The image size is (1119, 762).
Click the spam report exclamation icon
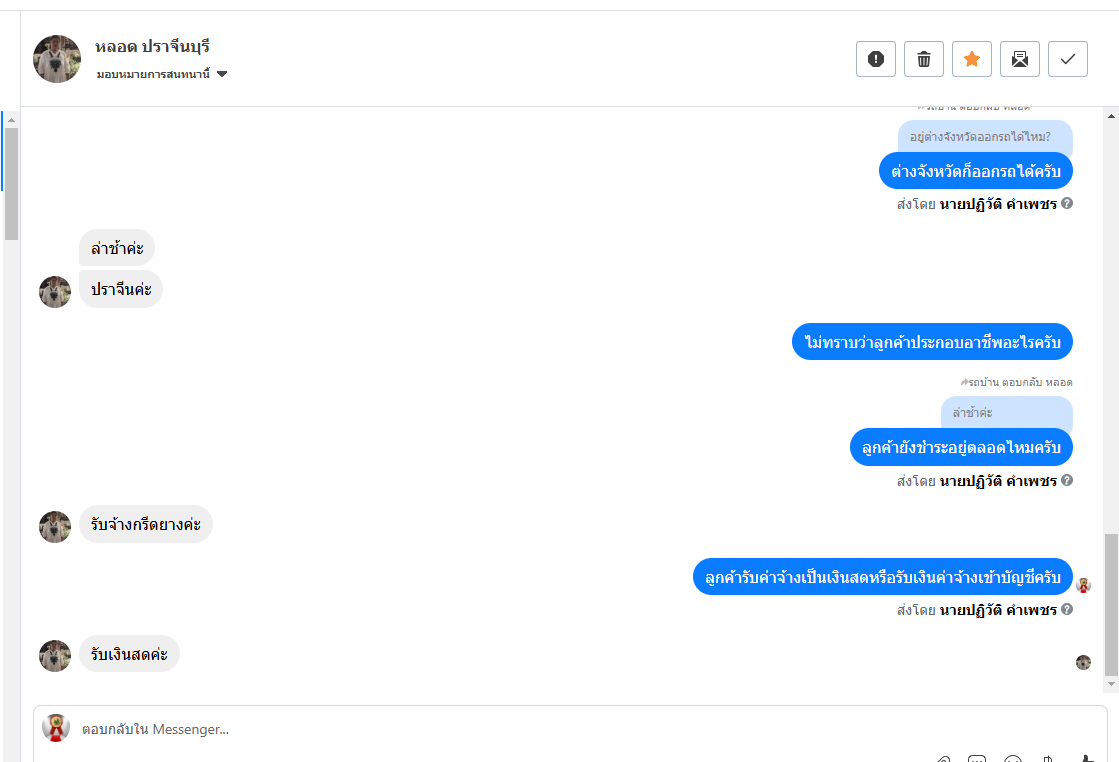(876, 59)
